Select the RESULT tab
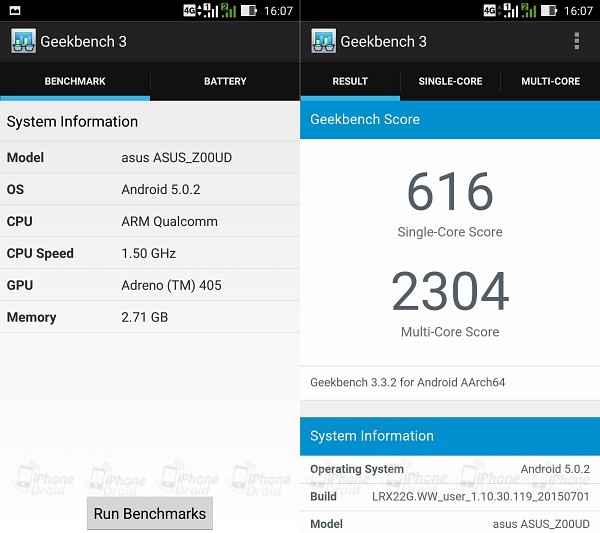This screenshot has height=533, width=600. pos(350,81)
